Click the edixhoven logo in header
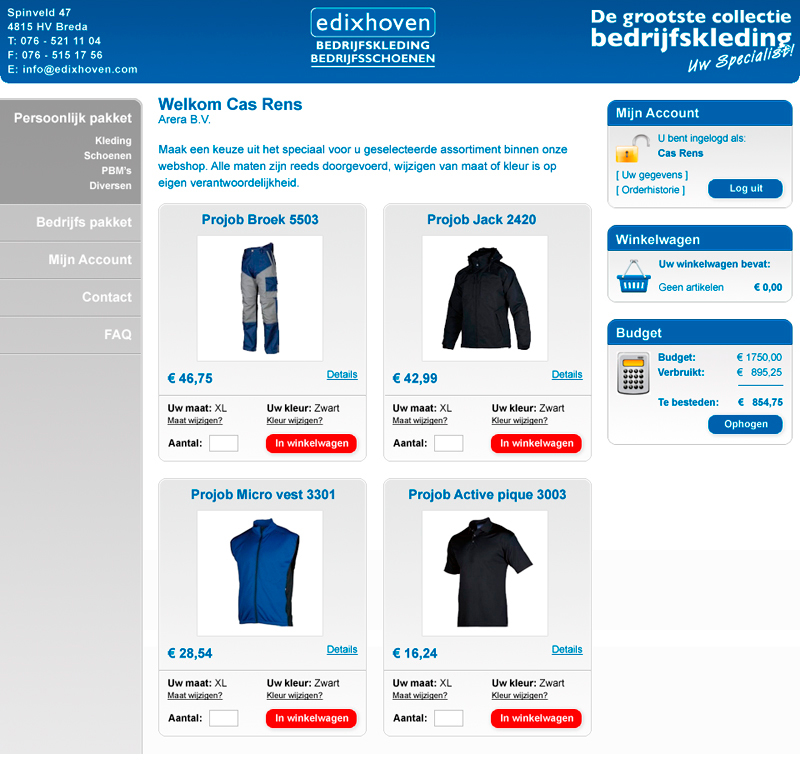800x779 pixels. coord(373,37)
